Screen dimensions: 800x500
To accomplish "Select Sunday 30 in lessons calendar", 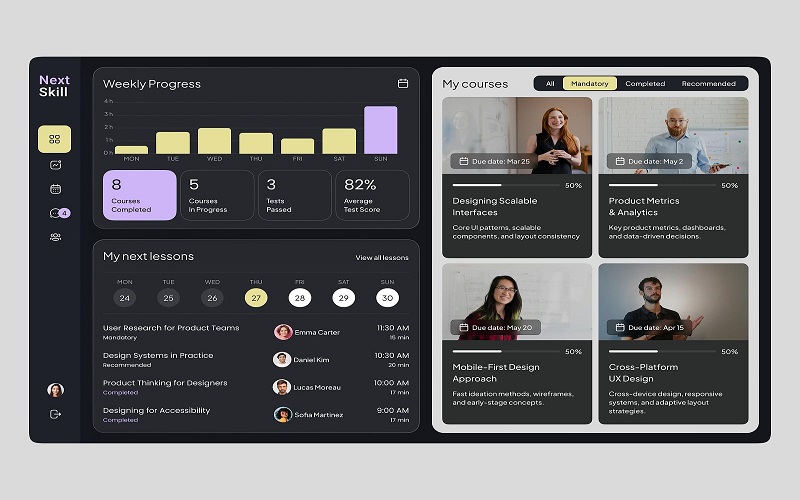I will coord(387,297).
